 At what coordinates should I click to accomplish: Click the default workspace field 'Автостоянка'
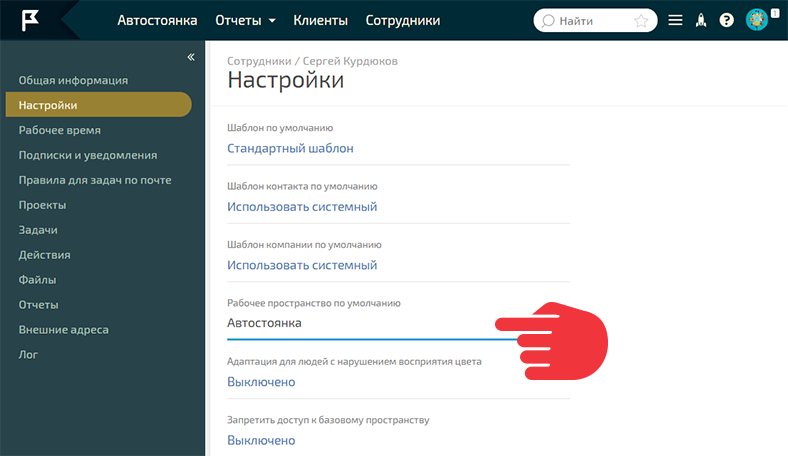(264, 323)
